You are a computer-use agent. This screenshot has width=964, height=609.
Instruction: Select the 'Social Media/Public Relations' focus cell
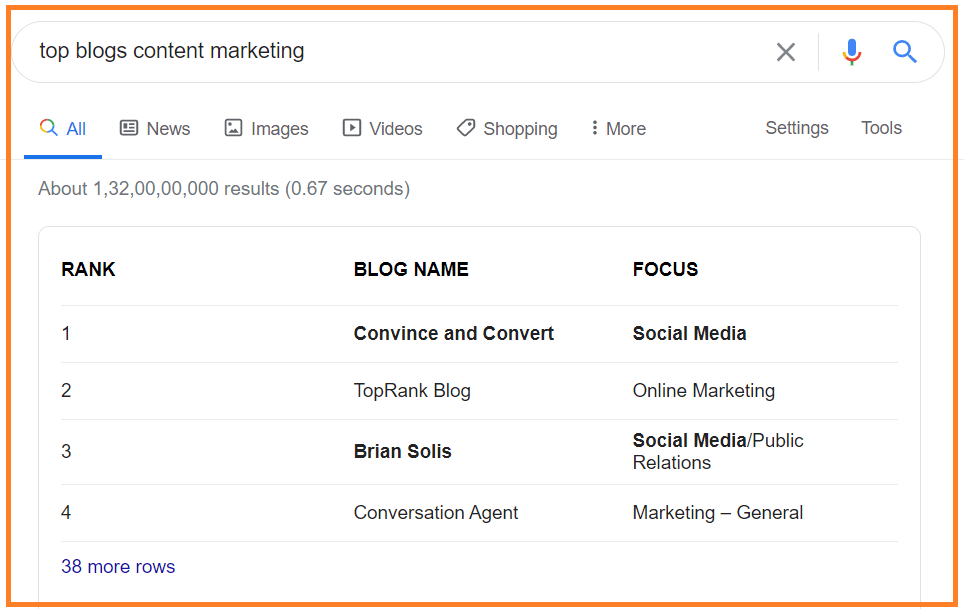point(718,452)
